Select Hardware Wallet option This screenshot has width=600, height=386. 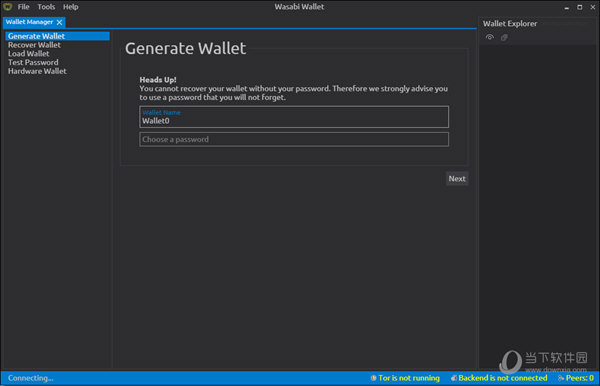[37, 71]
